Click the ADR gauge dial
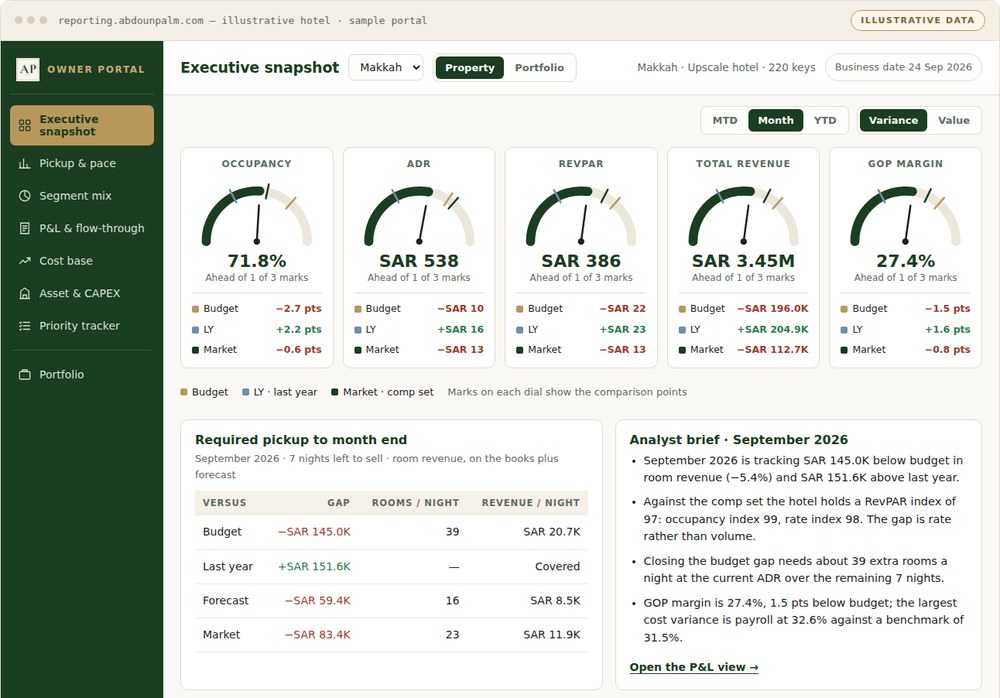1000x698 pixels. point(419,215)
